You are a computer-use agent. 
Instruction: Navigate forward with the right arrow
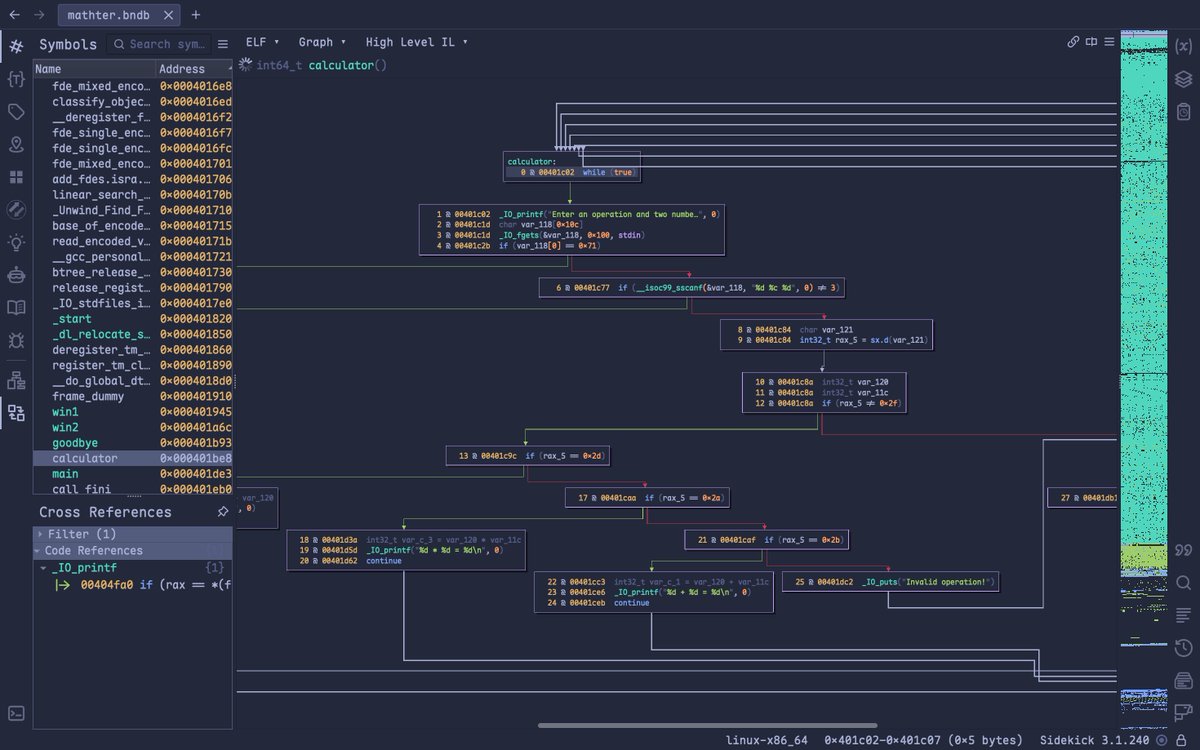click(38, 15)
